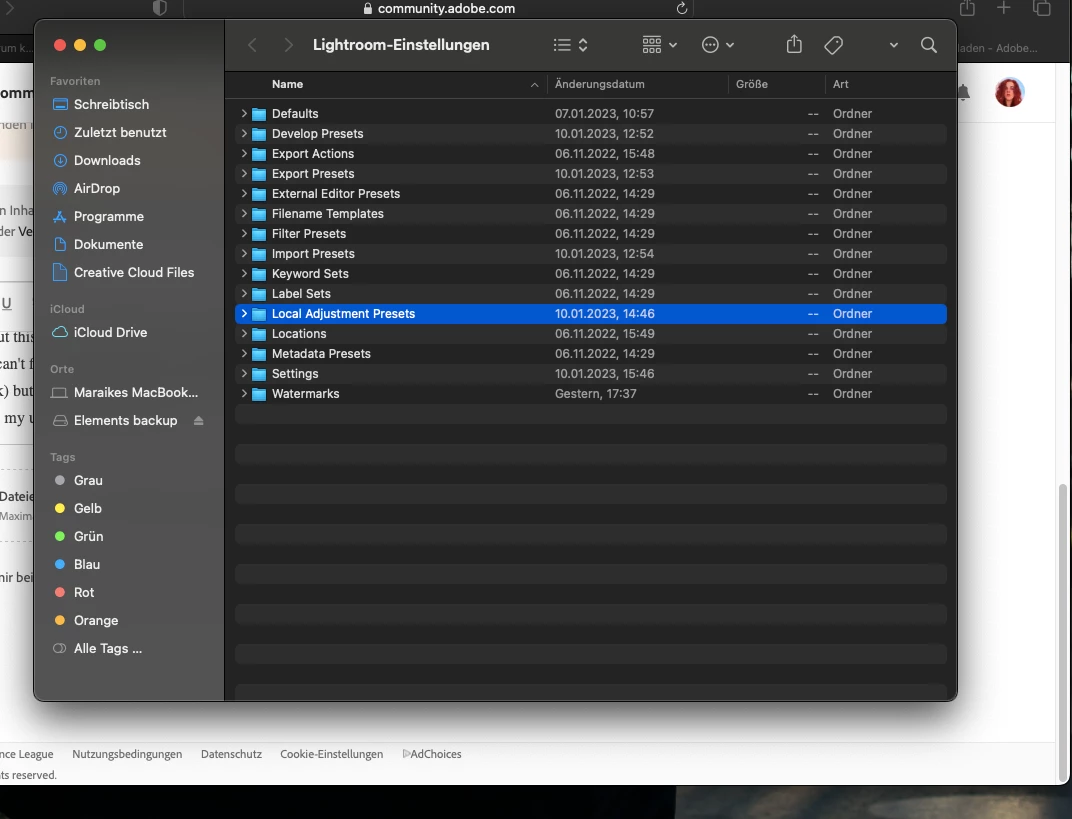1072x819 pixels.
Task: Select the Import Presets folder icon
Action: click(x=258, y=254)
